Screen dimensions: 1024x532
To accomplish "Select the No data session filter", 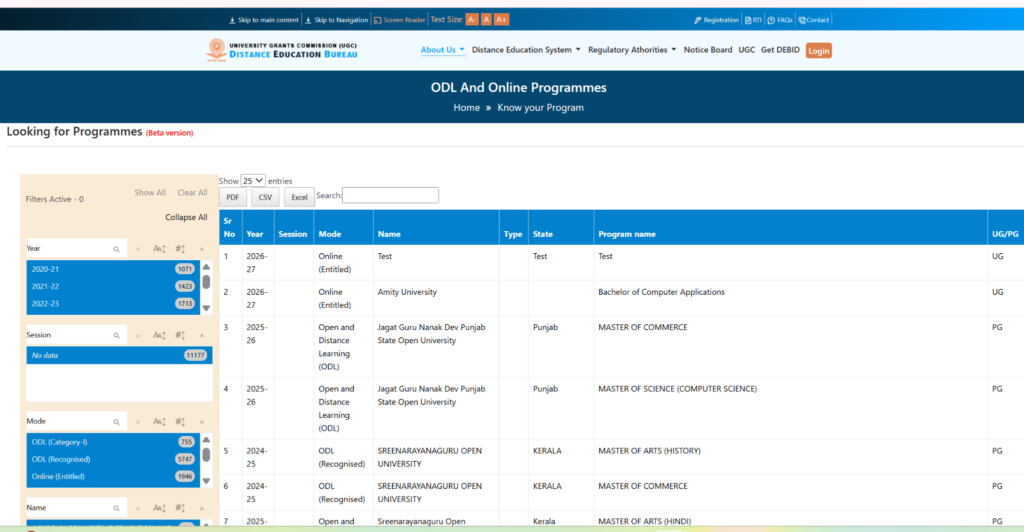I will pos(119,355).
